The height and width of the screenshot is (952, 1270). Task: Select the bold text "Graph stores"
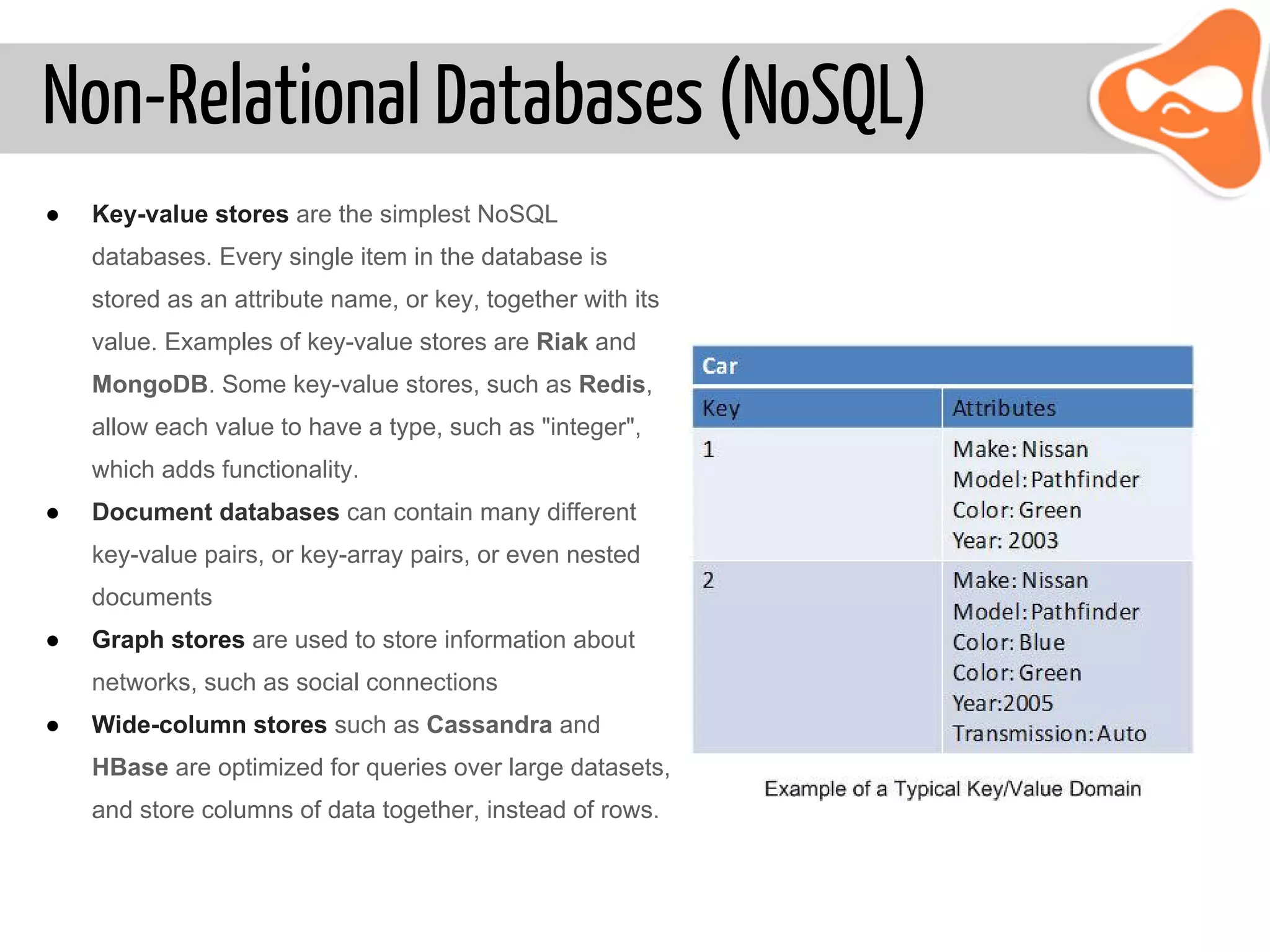[x=168, y=640]
